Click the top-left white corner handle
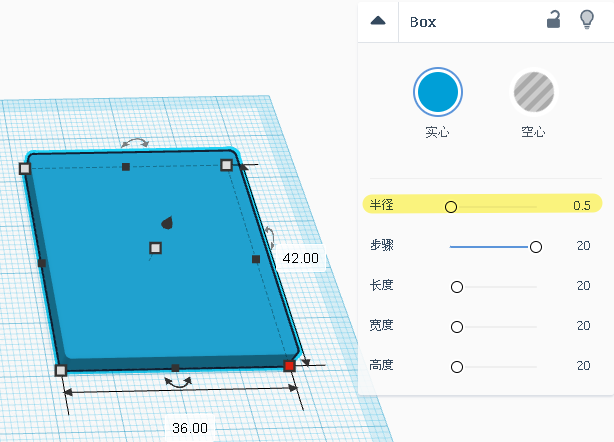This screenshot has height=442, width=614. tap(25, 169)
